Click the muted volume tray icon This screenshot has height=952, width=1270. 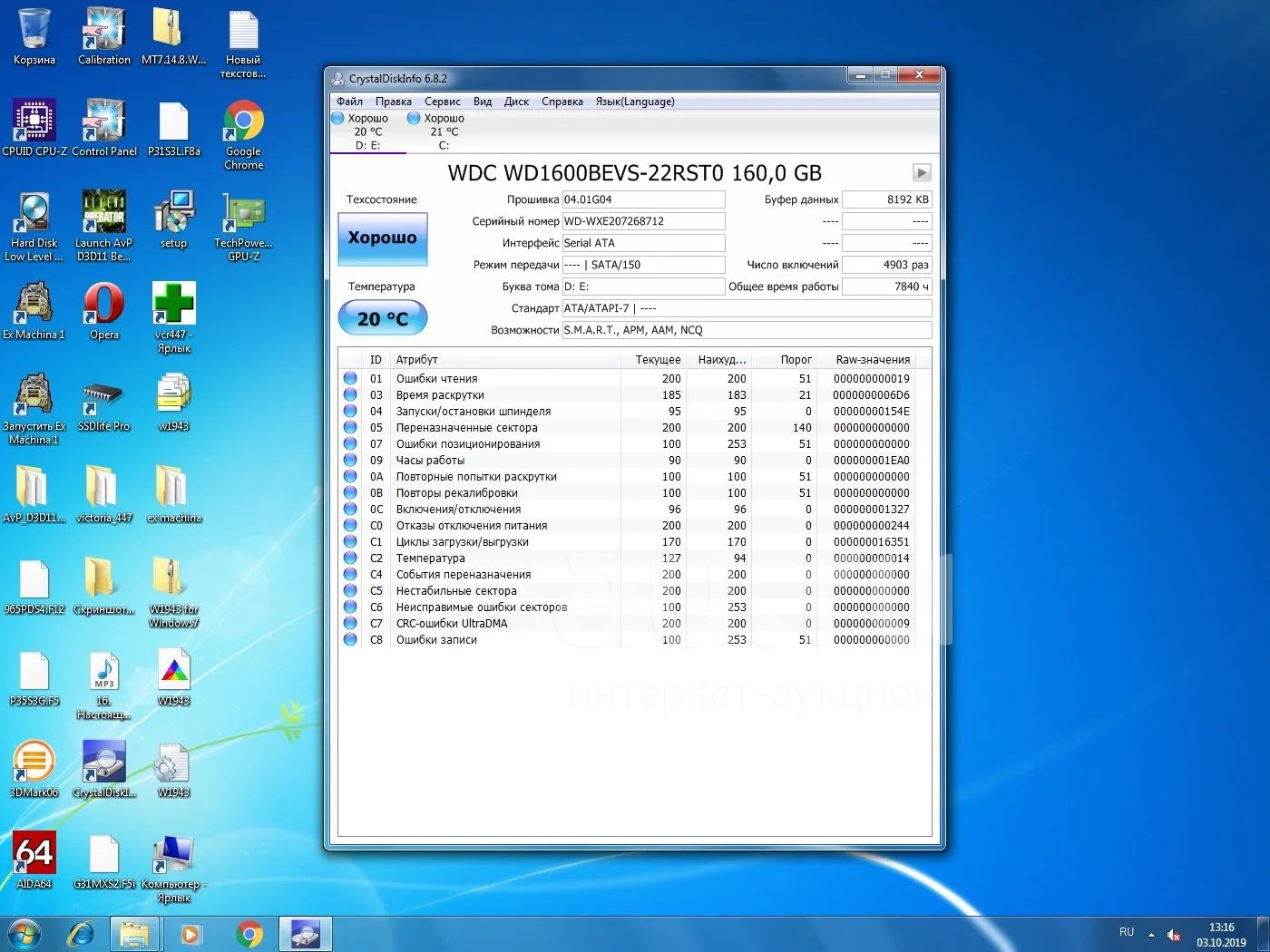[x=1174, y=934]
